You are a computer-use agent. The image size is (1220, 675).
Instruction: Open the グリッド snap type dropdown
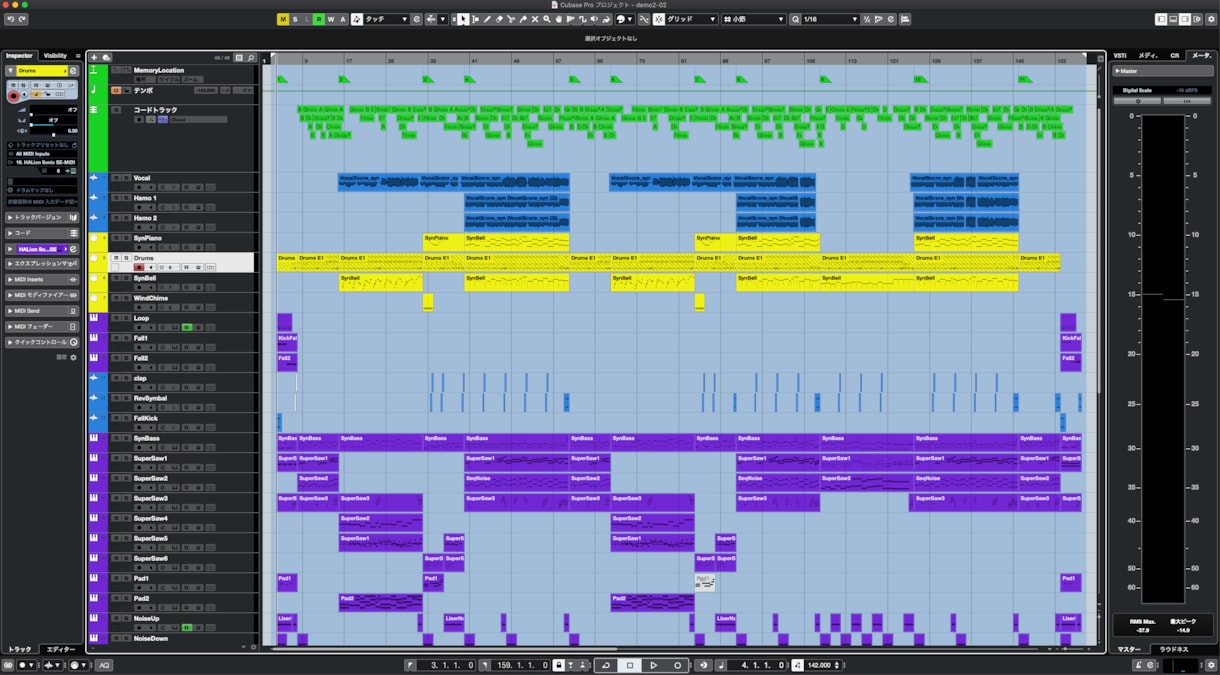coord(691,19)
